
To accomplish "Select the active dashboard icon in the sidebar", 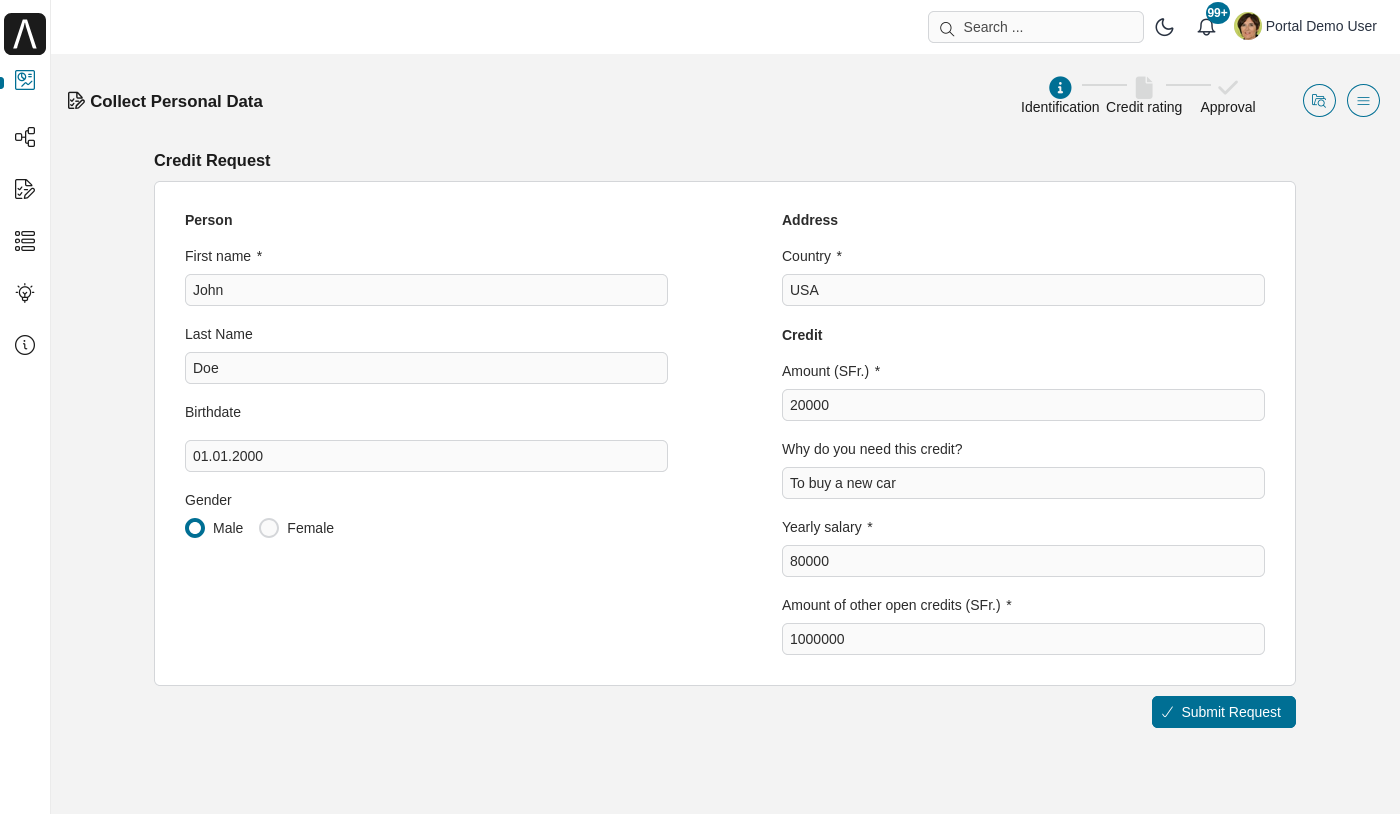I will click(x=25, y=80).
